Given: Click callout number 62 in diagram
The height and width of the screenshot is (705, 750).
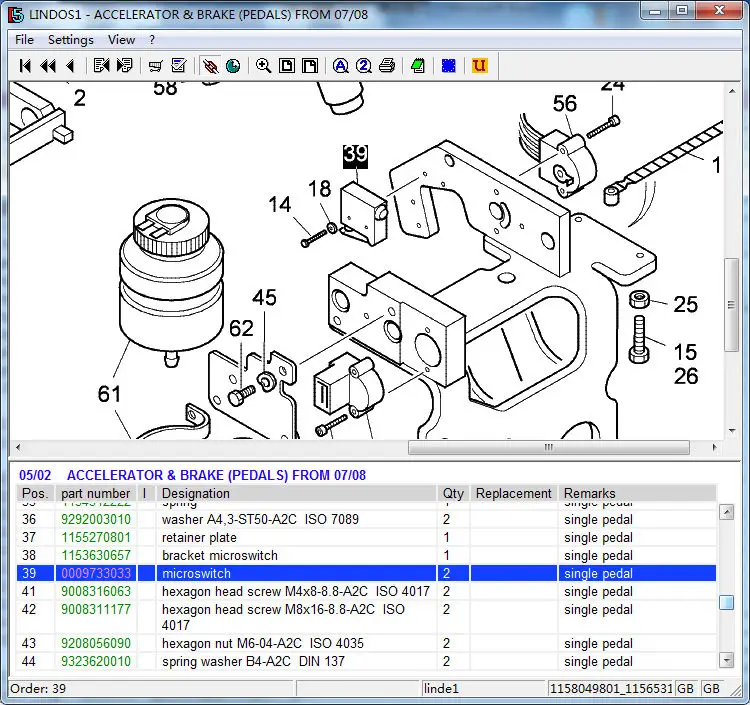Looking at the screenshot, I should 242,329.
